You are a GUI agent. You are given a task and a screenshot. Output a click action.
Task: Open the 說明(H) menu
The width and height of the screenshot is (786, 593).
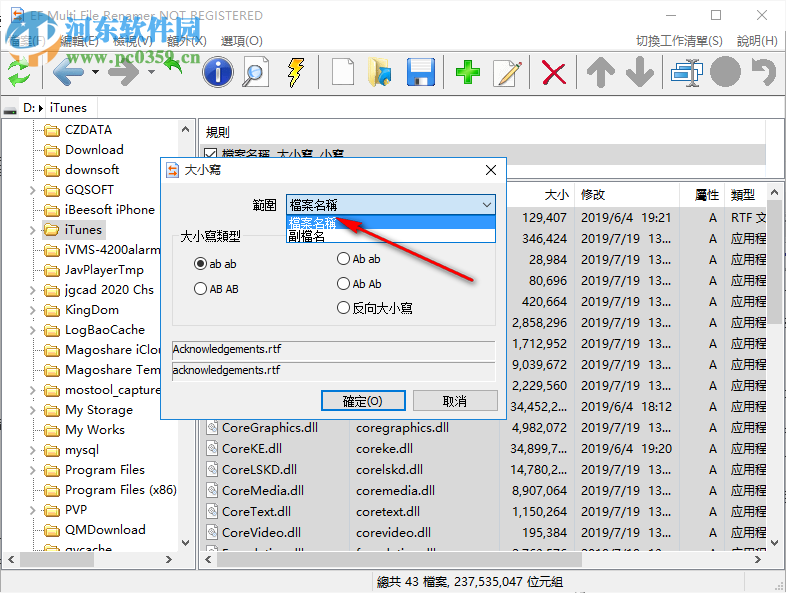757,41
